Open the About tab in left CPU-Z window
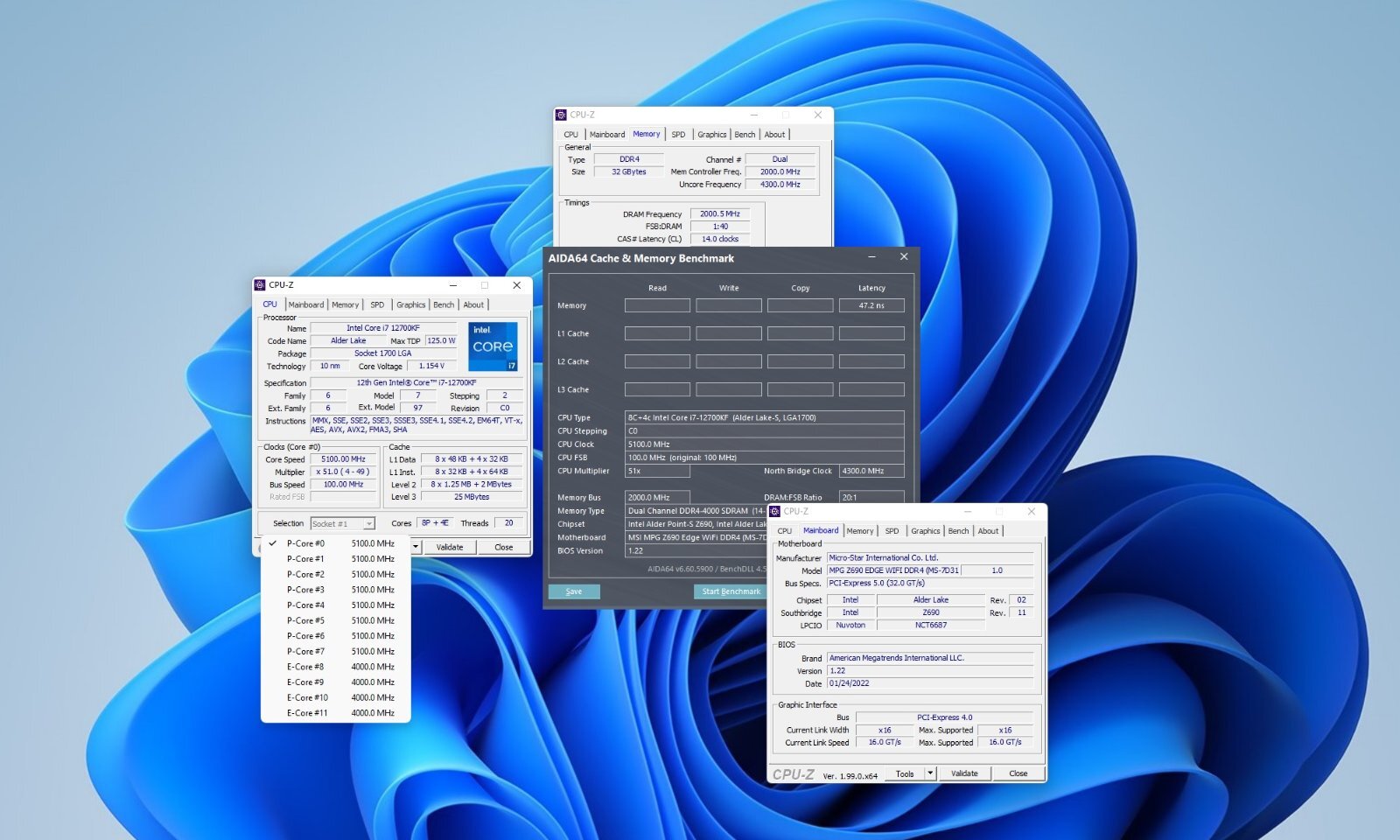 (473, 304)
